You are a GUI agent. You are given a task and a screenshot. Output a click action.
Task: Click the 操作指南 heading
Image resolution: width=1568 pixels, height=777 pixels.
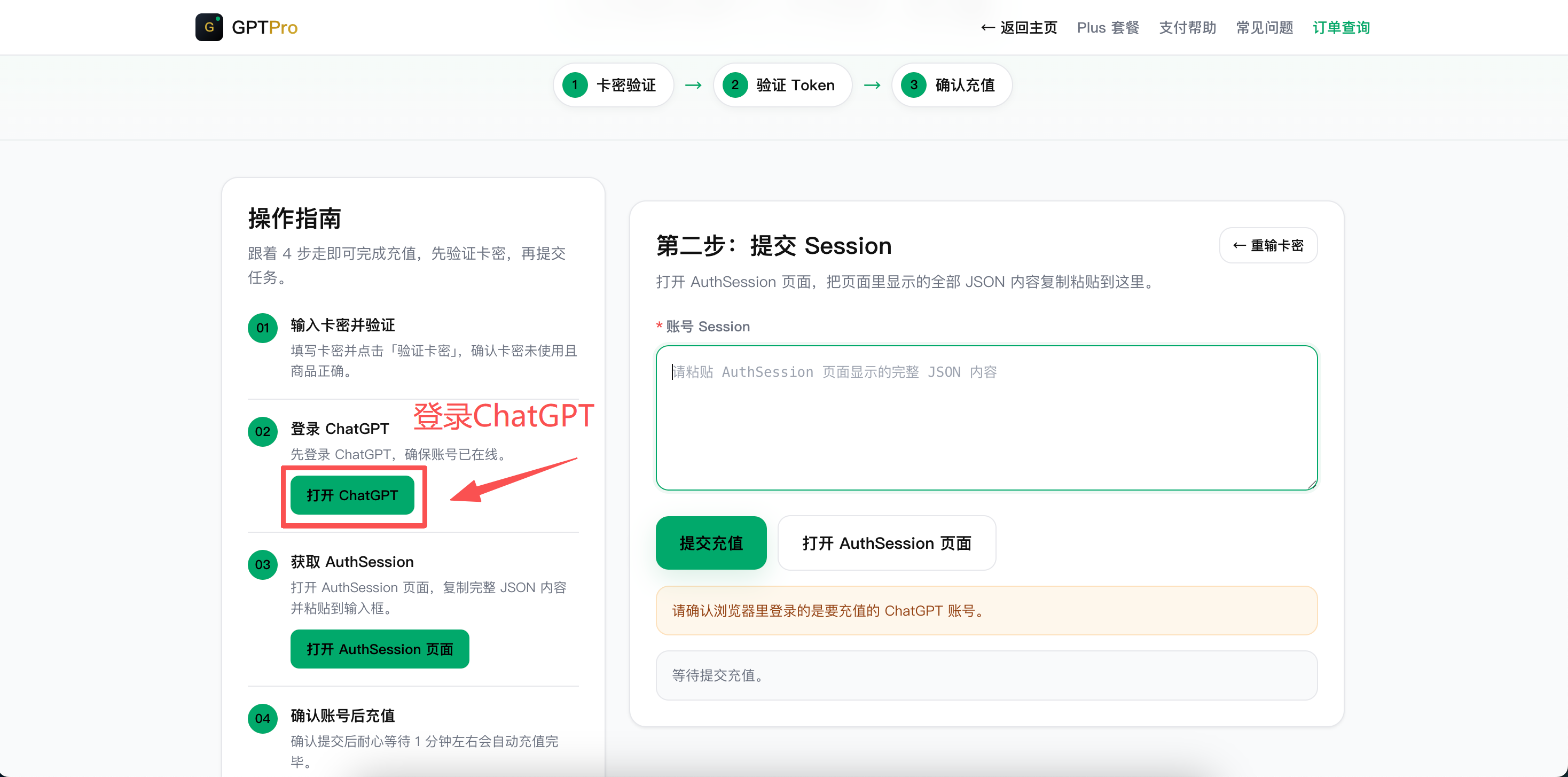pyautogui.click(x=295, y=218)
